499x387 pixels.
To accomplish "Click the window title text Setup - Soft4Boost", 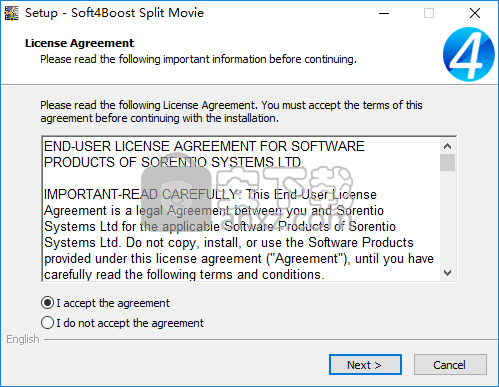I will 114,13.
